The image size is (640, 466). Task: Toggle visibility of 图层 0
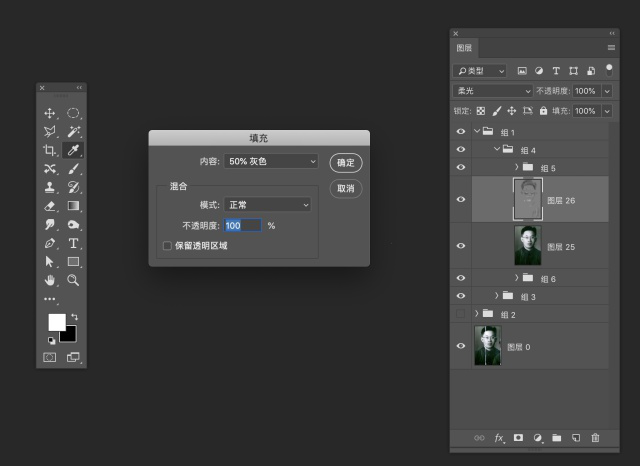click(x=461, y=346)
